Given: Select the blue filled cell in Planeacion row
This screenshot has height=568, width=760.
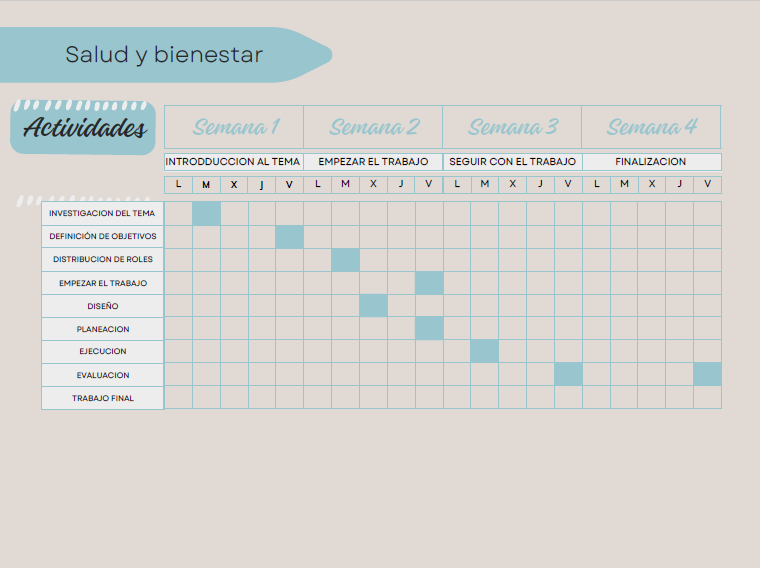Looking at the screenshot, I should pos(429,328).
